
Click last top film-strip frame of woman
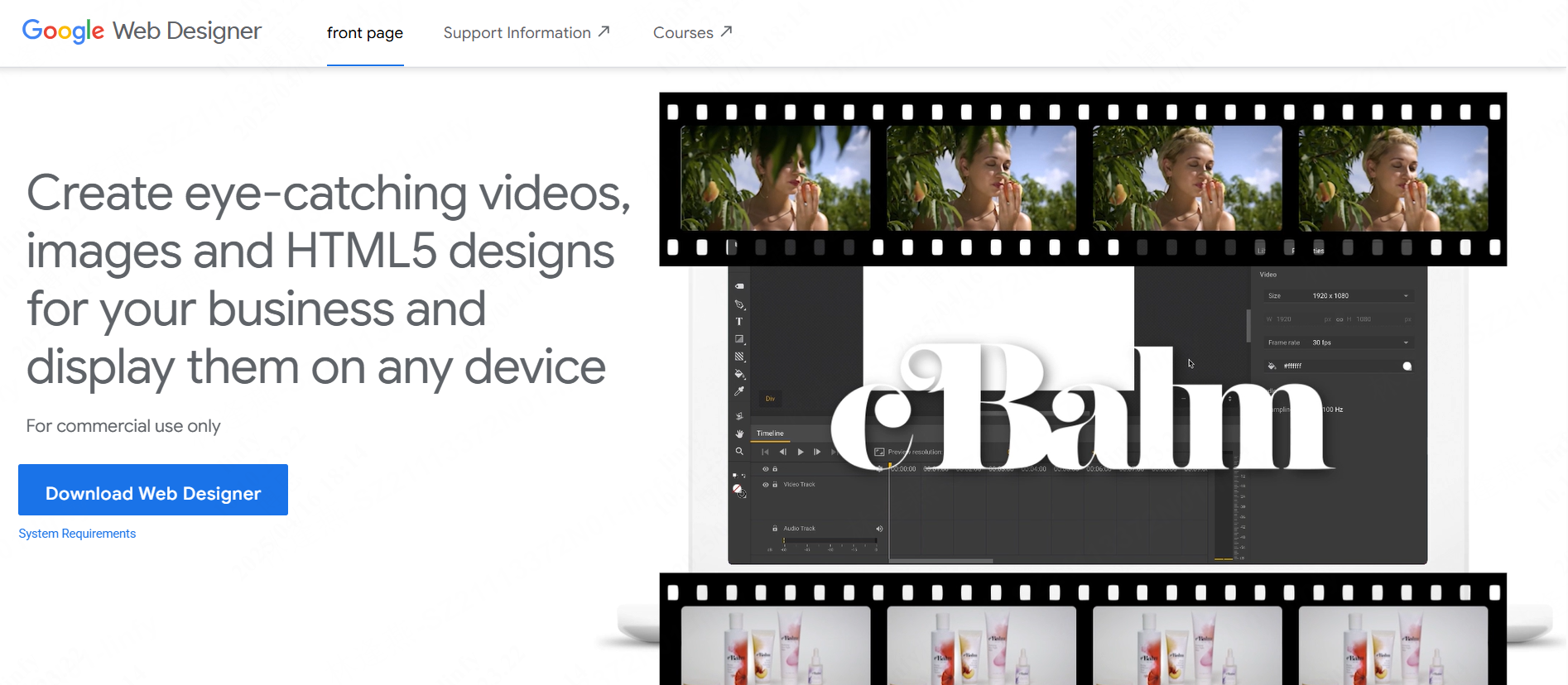click(1393, 178)
